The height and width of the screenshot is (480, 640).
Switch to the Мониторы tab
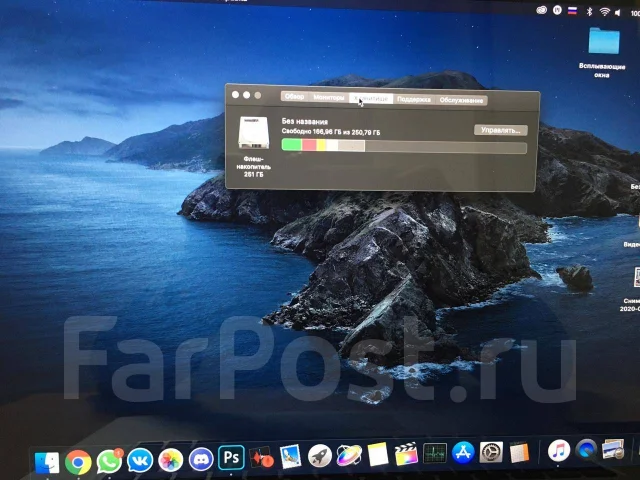pos(329,98)
